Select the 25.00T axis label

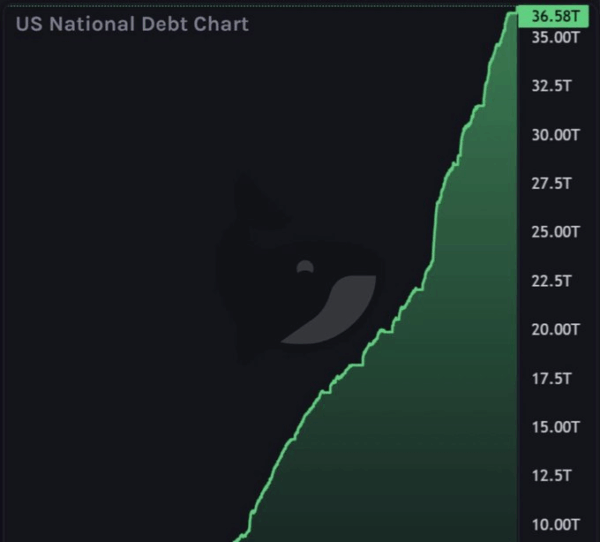coord(556,232)
